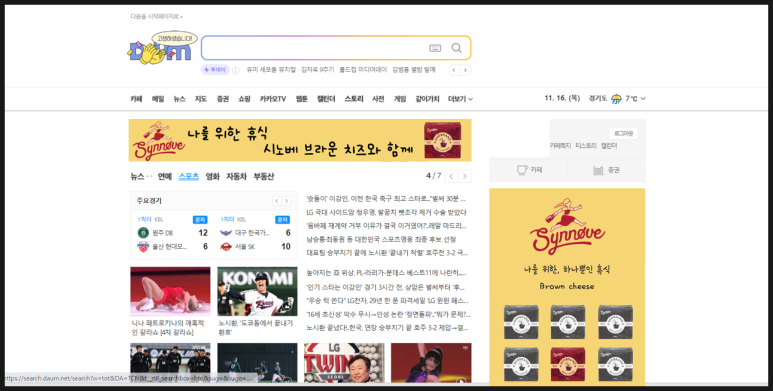Open the 쇼핑 menu item
The height and width of the screenshot is (391, 773).
coord(245,99)
